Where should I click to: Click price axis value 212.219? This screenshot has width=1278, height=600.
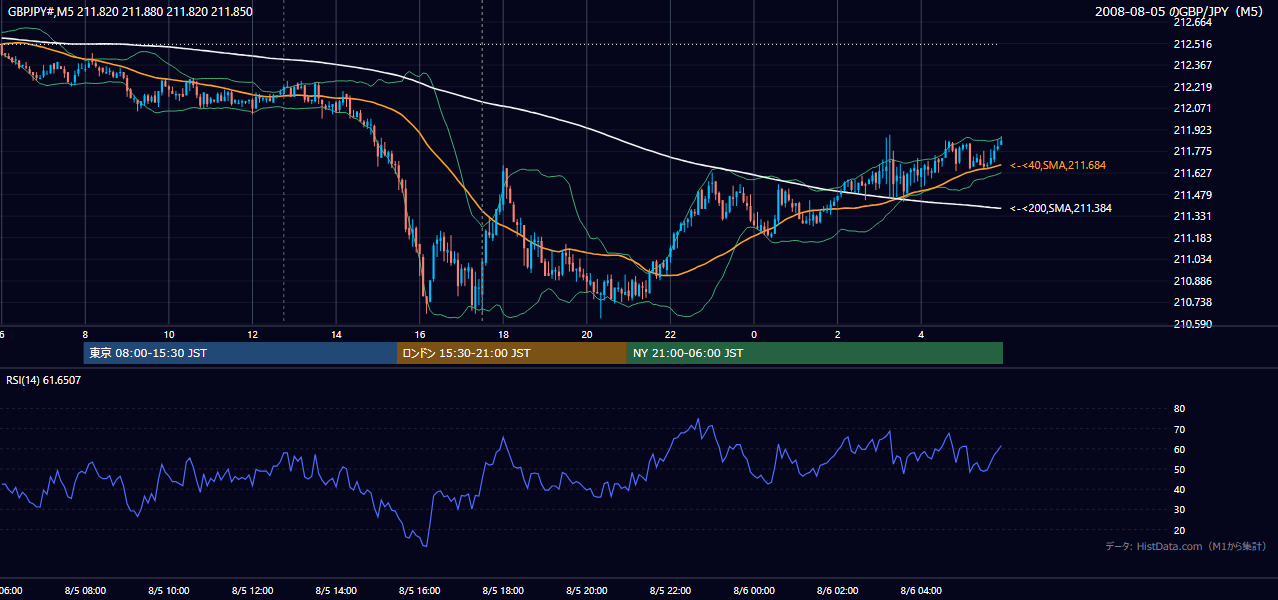pos(1192,87)
